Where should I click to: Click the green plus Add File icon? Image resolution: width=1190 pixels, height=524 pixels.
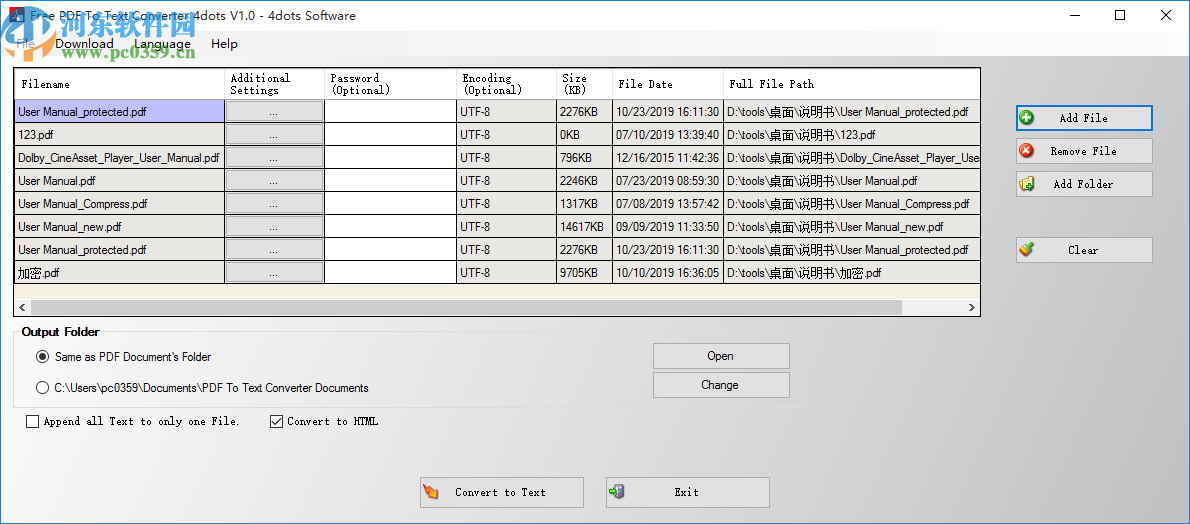pyautogui.click(x=1026, y=118)
